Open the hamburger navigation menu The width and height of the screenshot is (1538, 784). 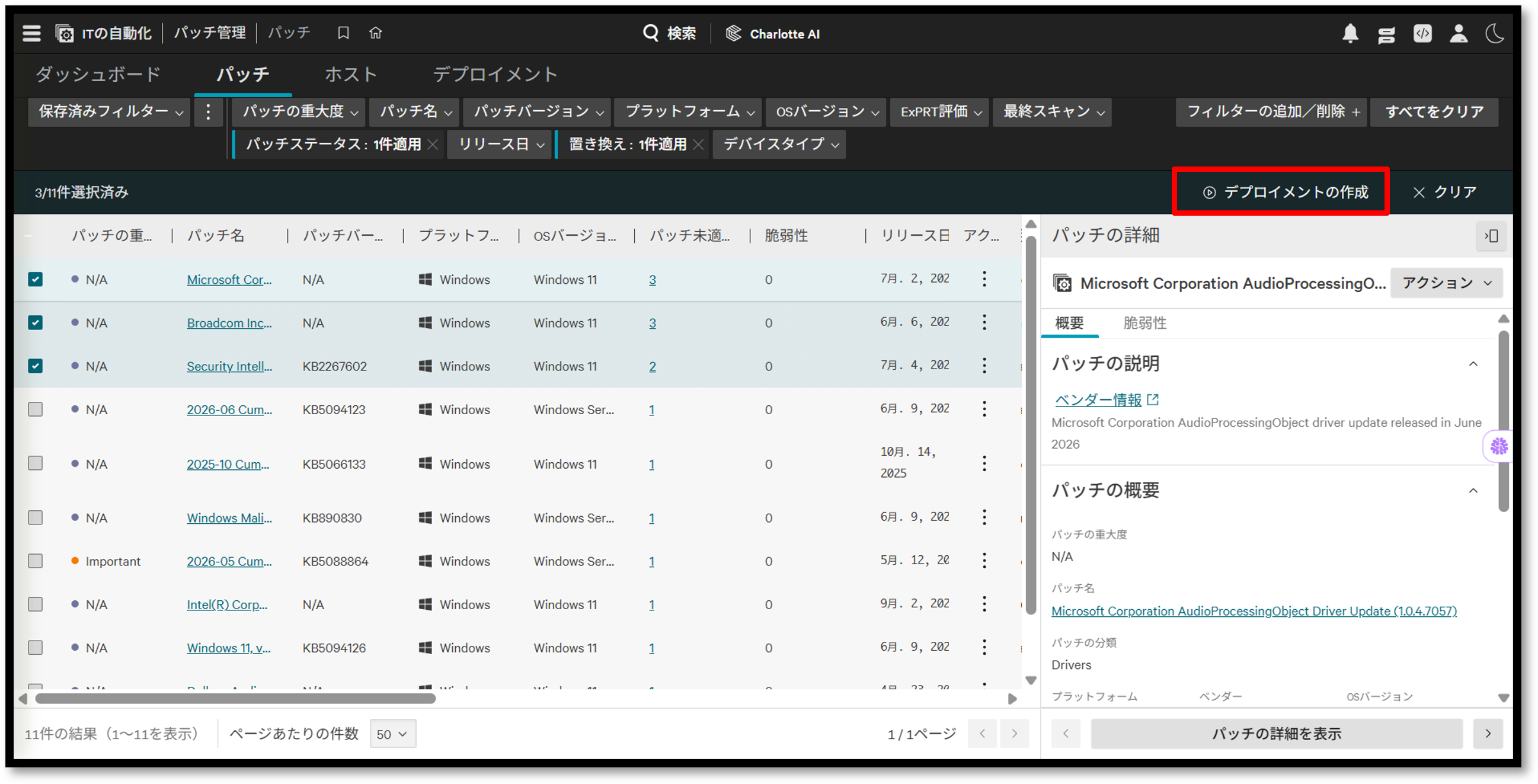point(31,33)
